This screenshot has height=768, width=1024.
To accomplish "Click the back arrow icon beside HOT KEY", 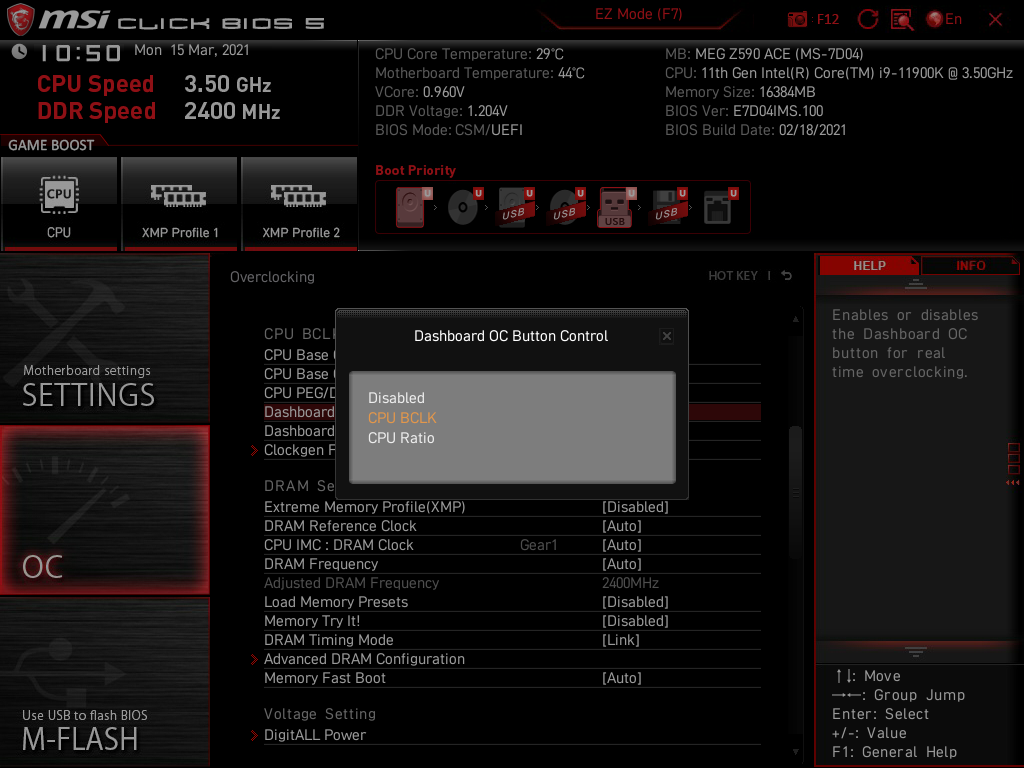I will [787, 276].
